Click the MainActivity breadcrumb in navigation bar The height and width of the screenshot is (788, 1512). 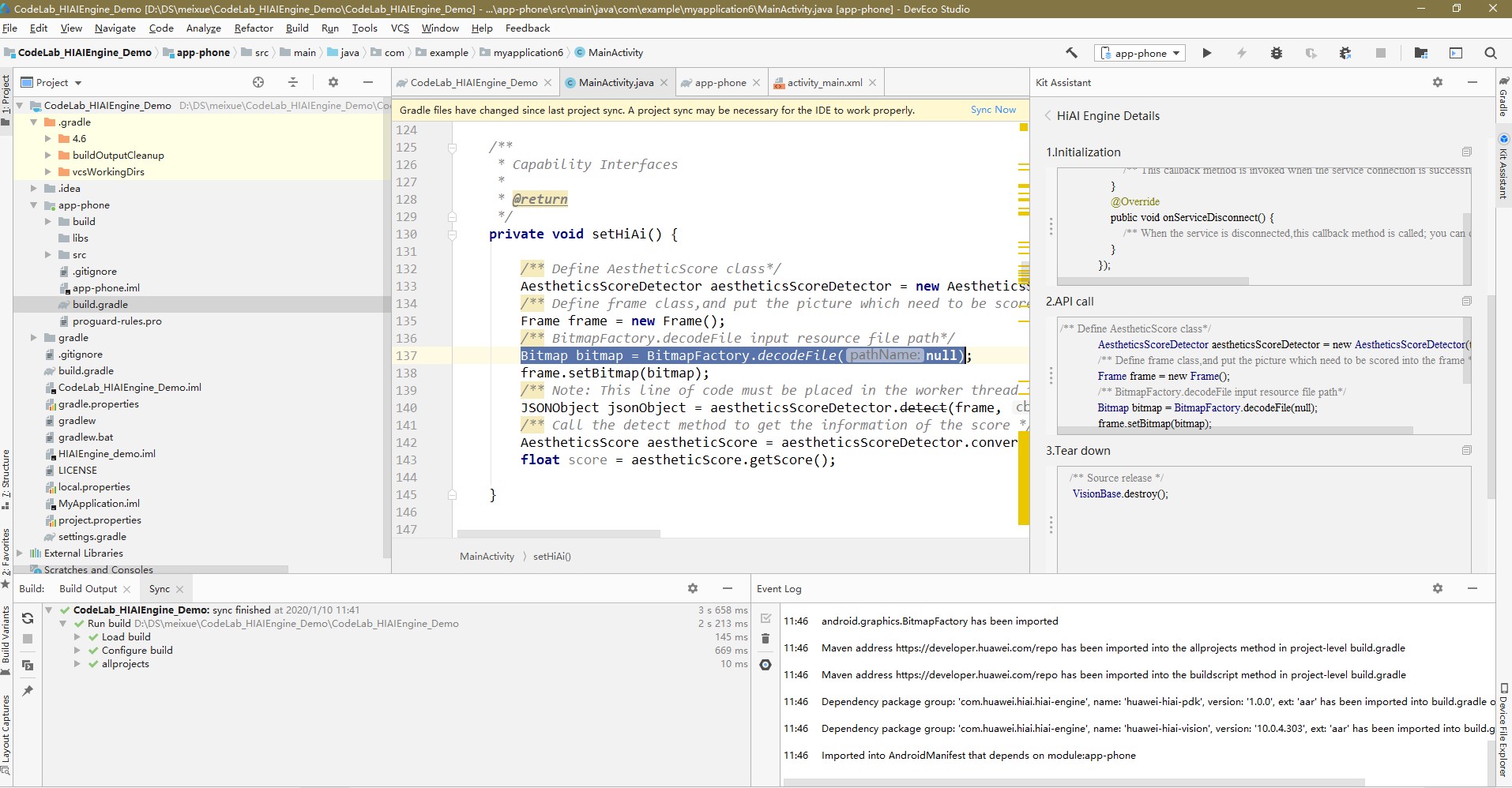608,53
